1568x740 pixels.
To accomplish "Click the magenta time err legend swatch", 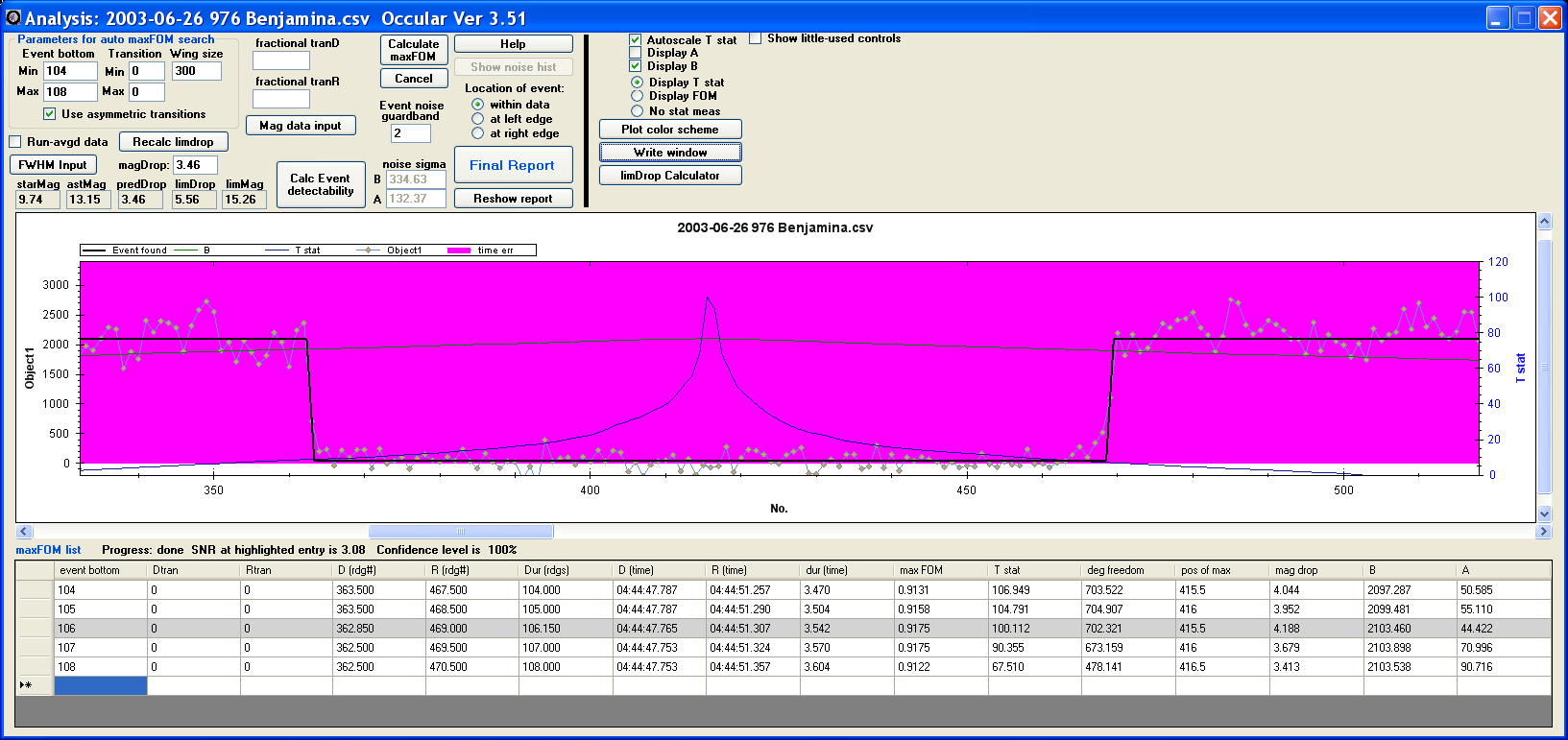I will 460,251.
